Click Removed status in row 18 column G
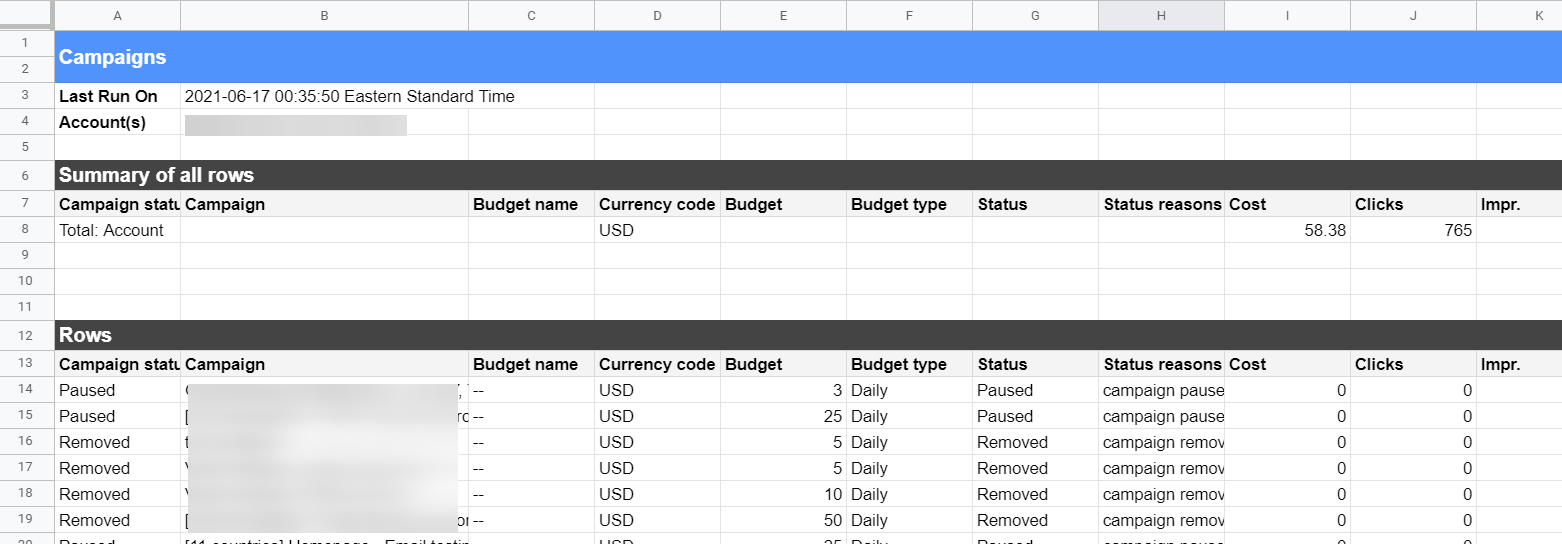Screen dimensions: 1562x544 coord(1035,494)
